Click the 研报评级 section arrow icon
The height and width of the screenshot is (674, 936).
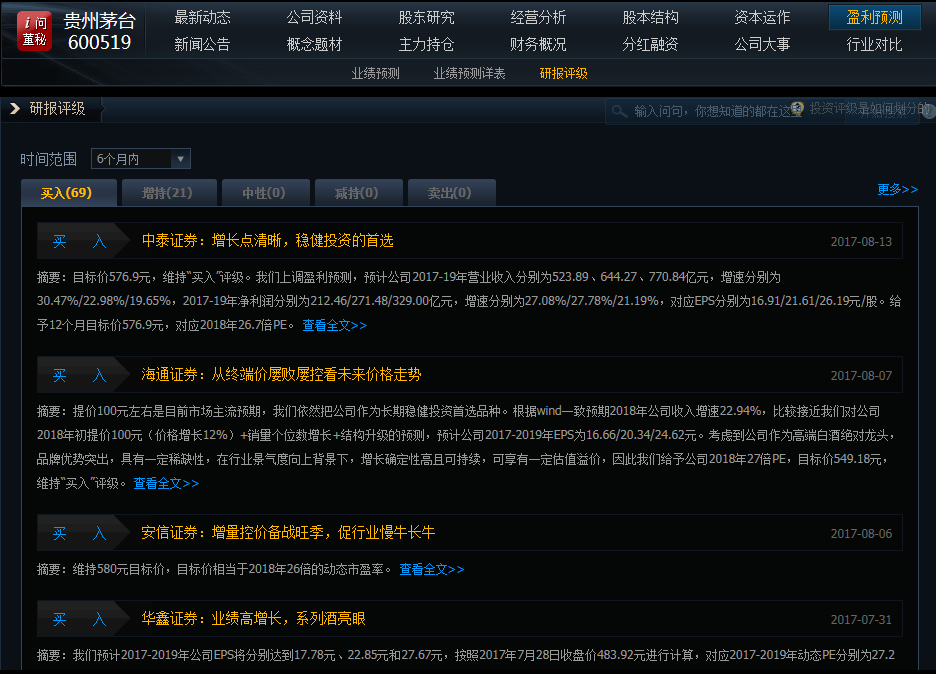tap(15, 108)
